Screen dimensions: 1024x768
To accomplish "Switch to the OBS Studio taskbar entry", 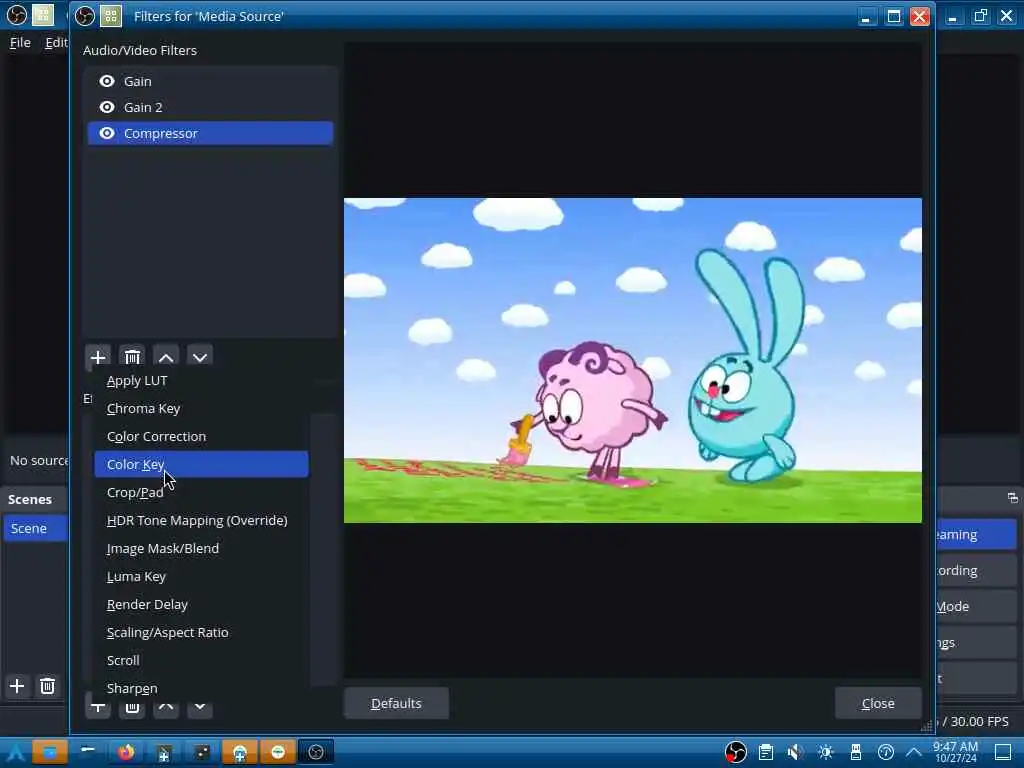I will [316, 752].
